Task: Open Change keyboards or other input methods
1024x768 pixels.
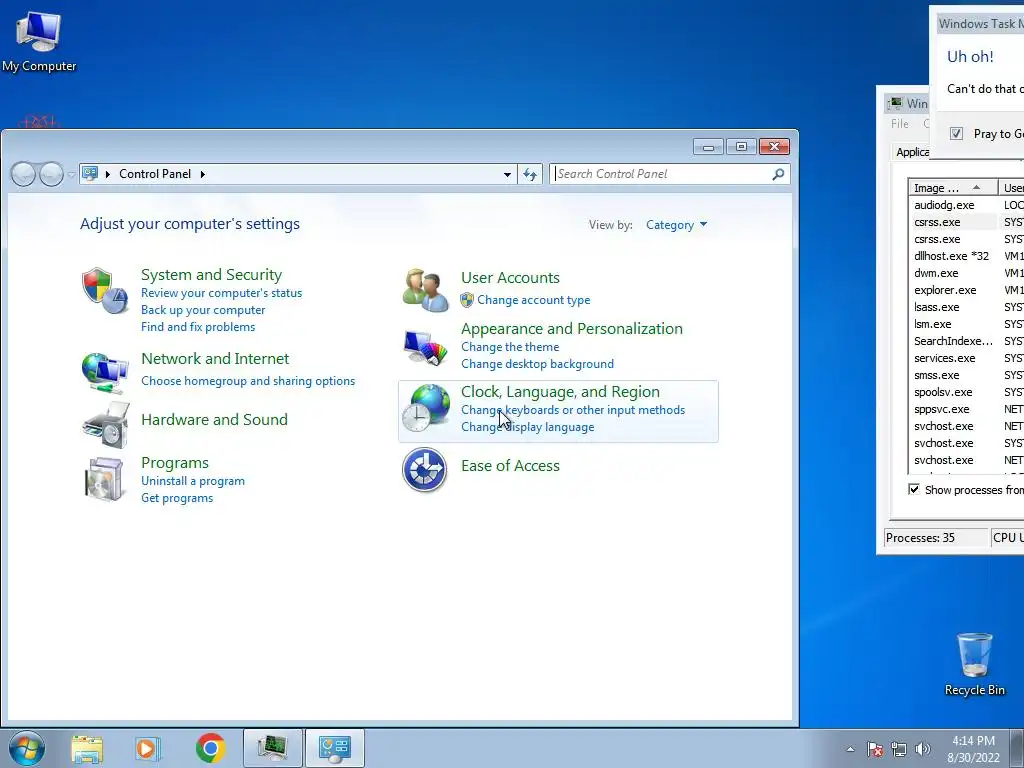Action: click(x=573, y=409)
